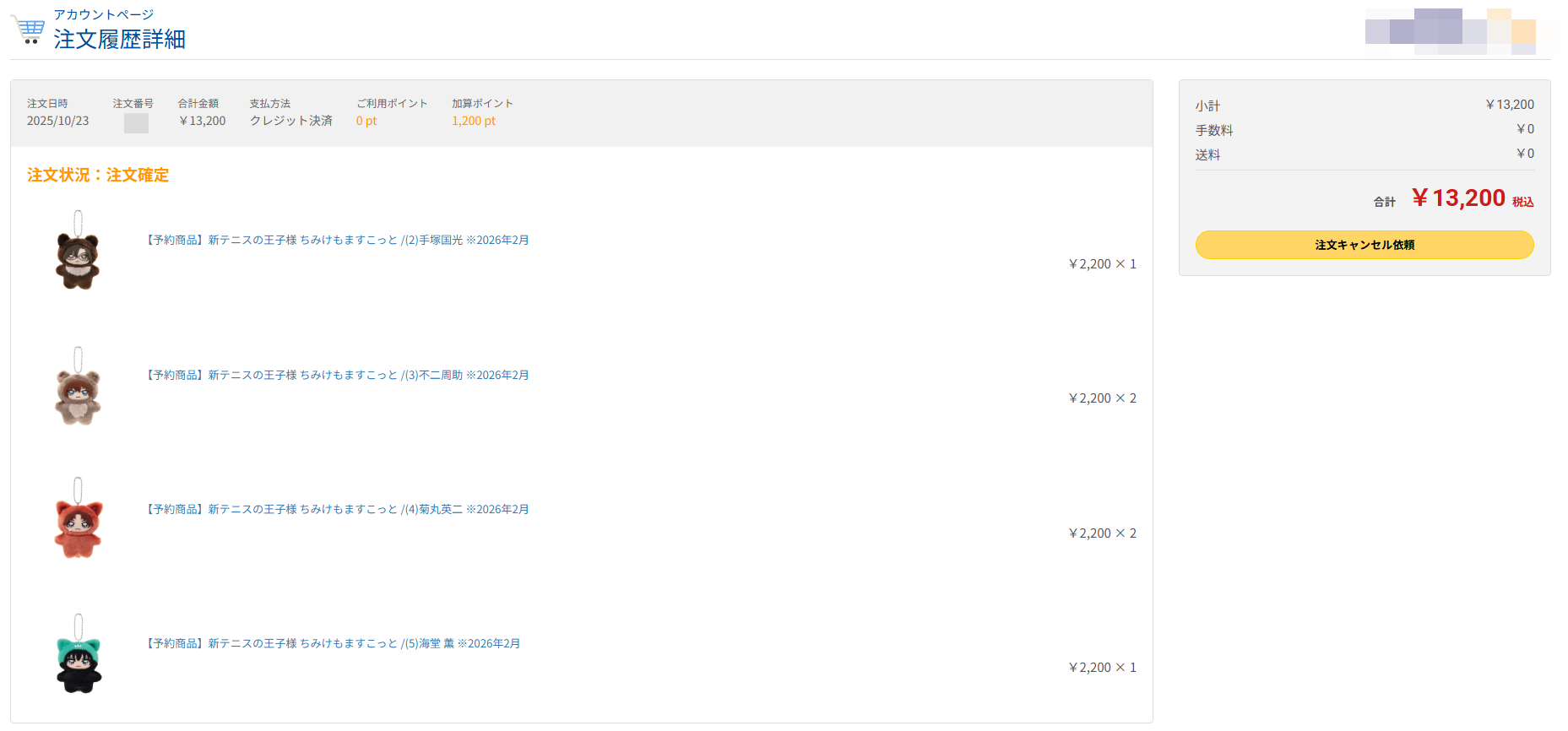Click the 0 pt used points value
The width and height of the screenshot is (1568, 731).
[x=366, y=122]
